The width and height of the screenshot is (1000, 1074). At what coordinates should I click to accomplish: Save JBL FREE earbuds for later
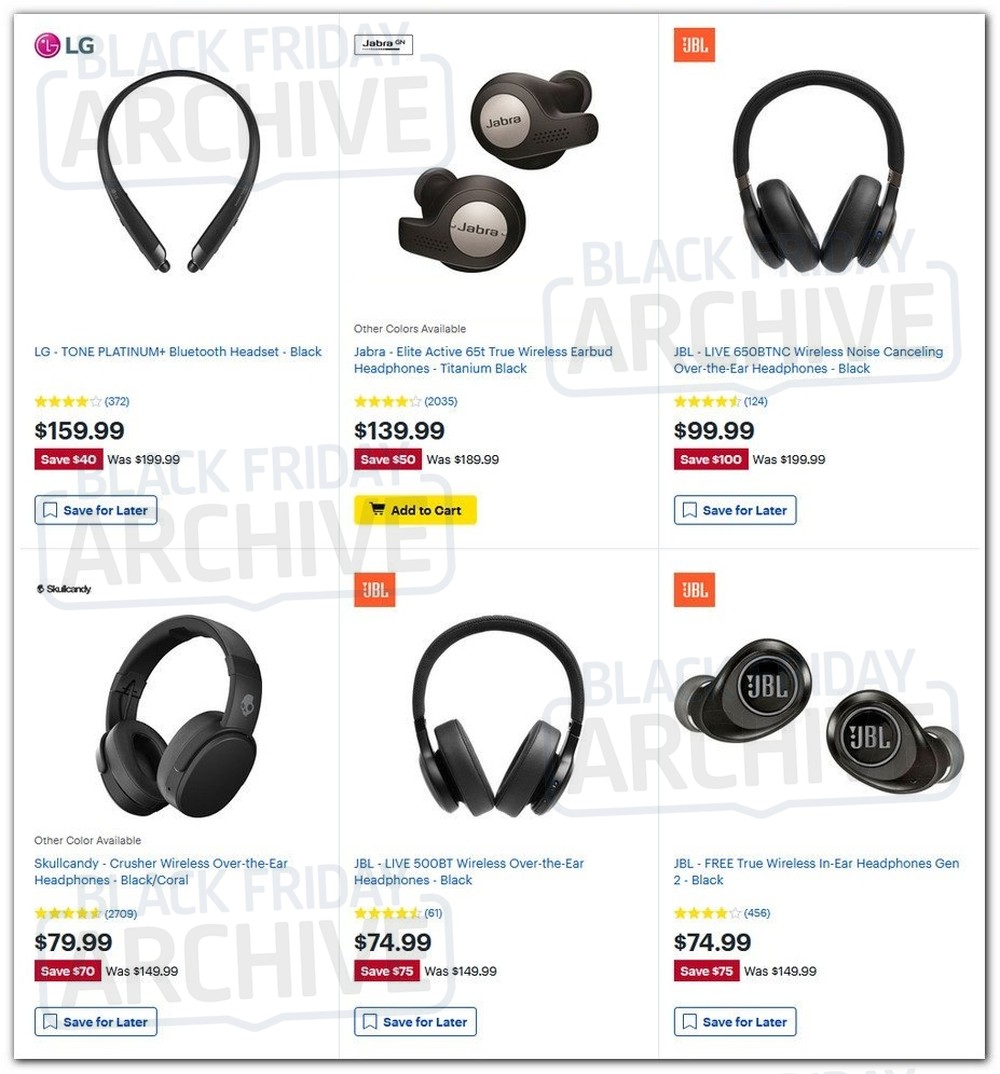[x=735, y=1022]
